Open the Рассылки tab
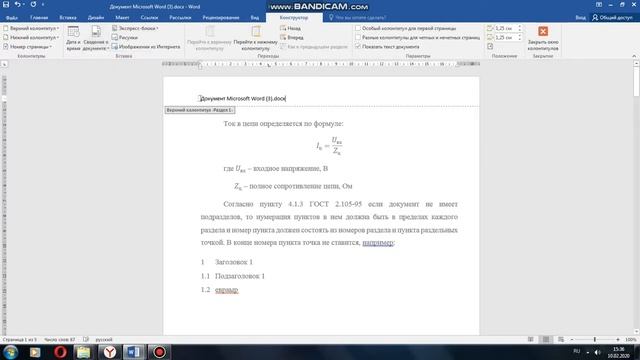 [180, 18]
